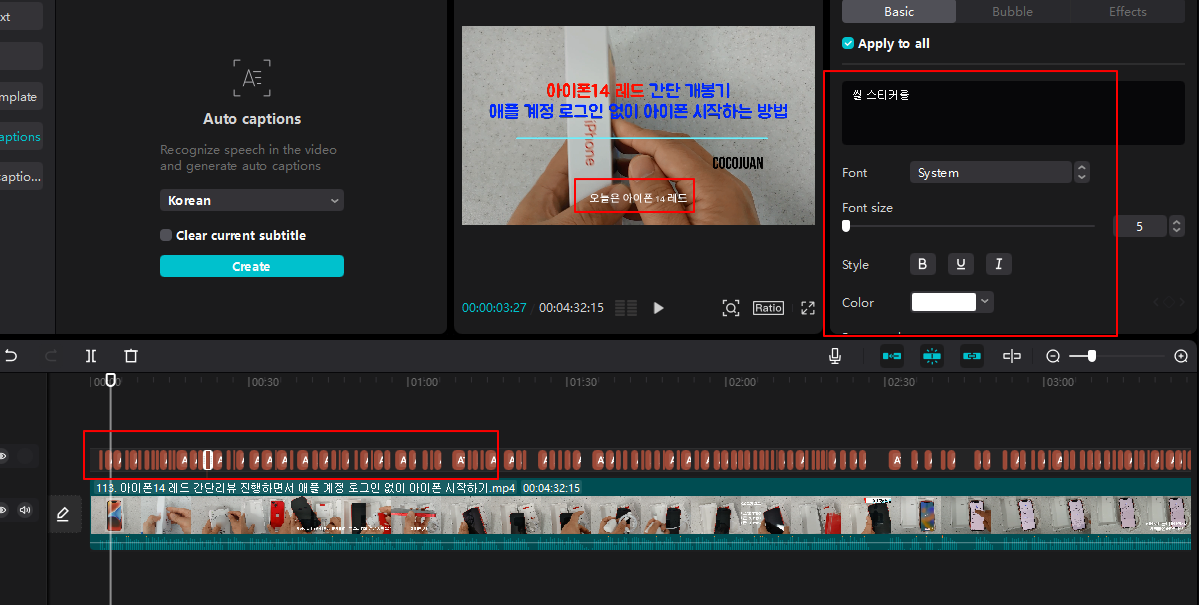1199x605 pixels.
Task: Split the clip with the Split tool
Action: 91,356
